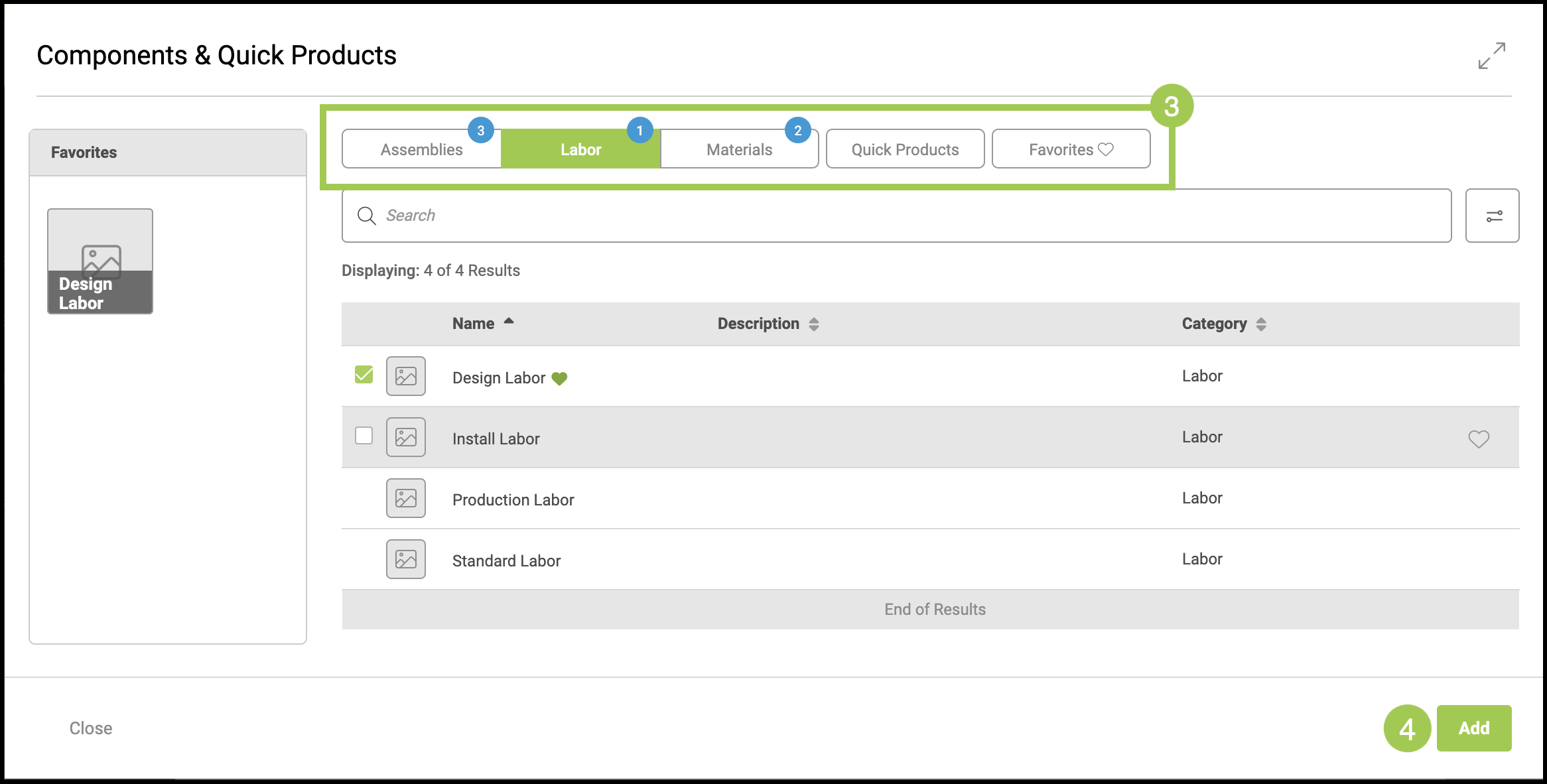The width and height of the screenshot is (1547, 784).
Task: Click the Design Labor row image icon
Action: (405, 376)
